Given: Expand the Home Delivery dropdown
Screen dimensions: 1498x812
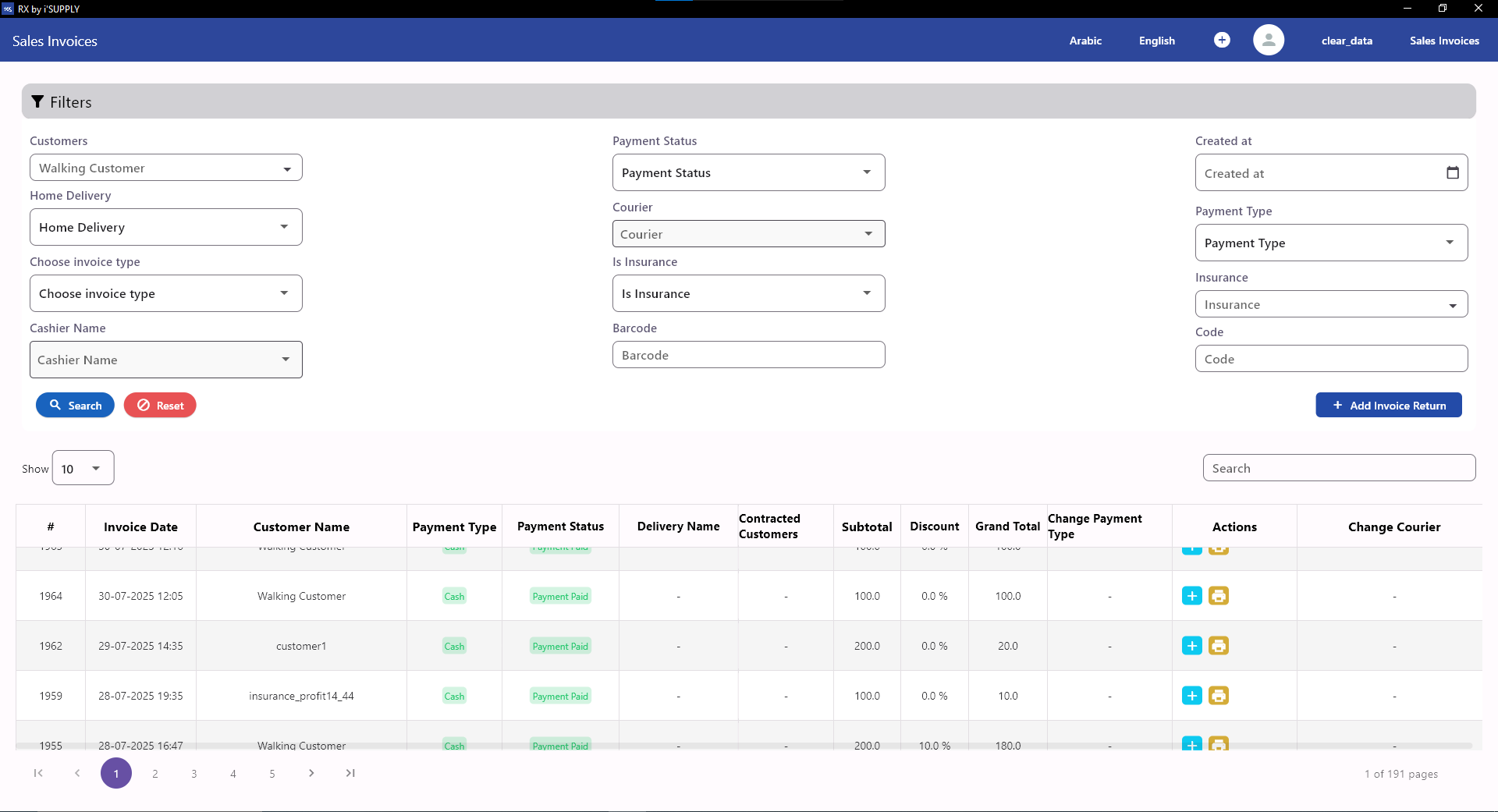Looking at the screenshot, I should 166,227.
